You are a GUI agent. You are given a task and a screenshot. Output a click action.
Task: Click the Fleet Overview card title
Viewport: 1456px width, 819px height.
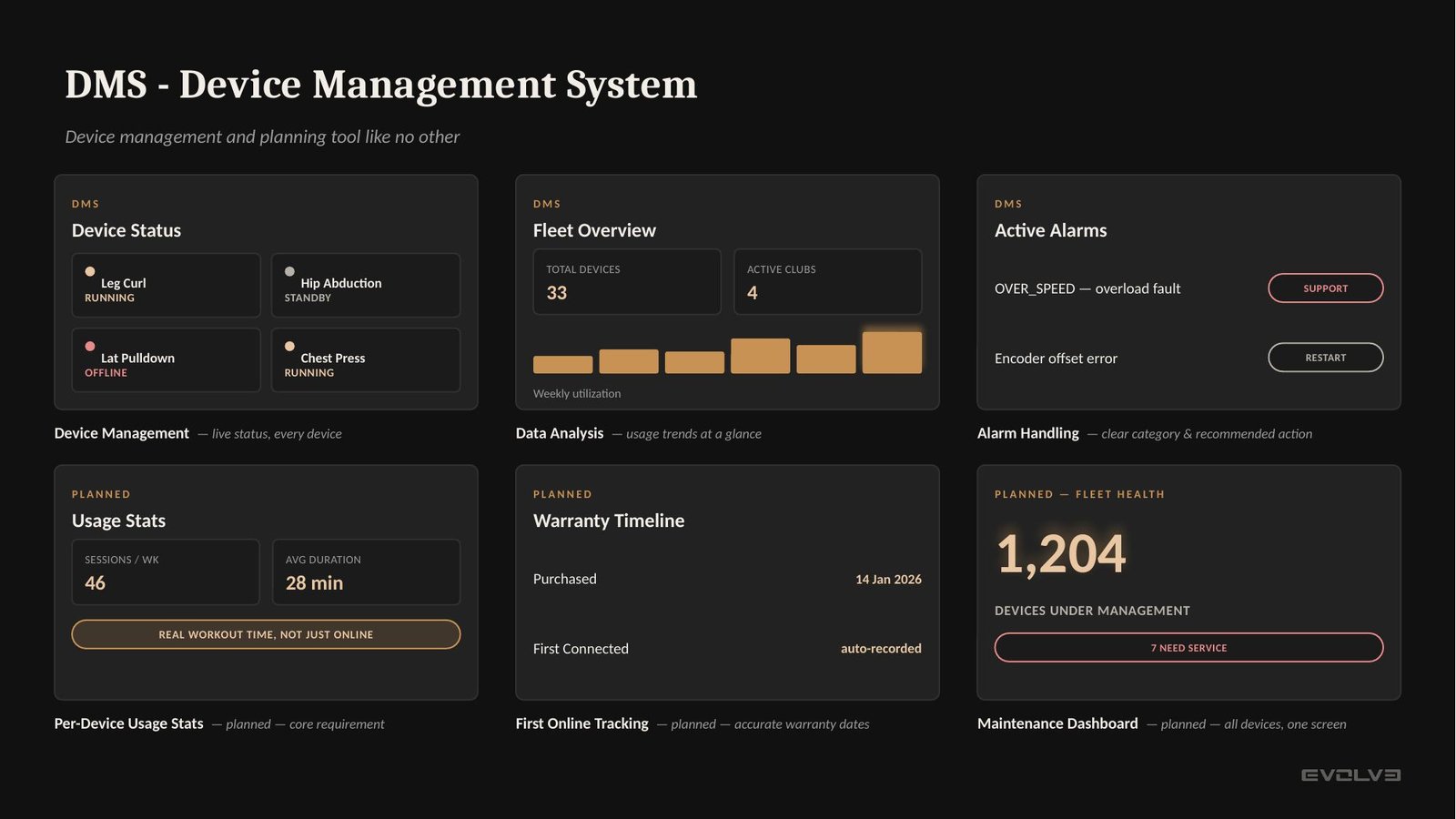pos(594,230)
